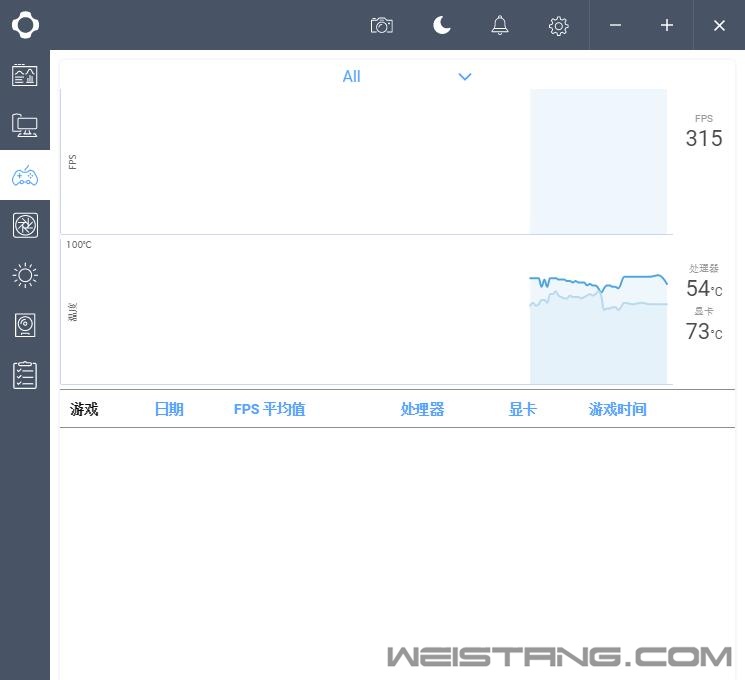Take a screenshot with the camera icon
The height and width of the screenshot is (680, 745).
(x=382, y=26)
